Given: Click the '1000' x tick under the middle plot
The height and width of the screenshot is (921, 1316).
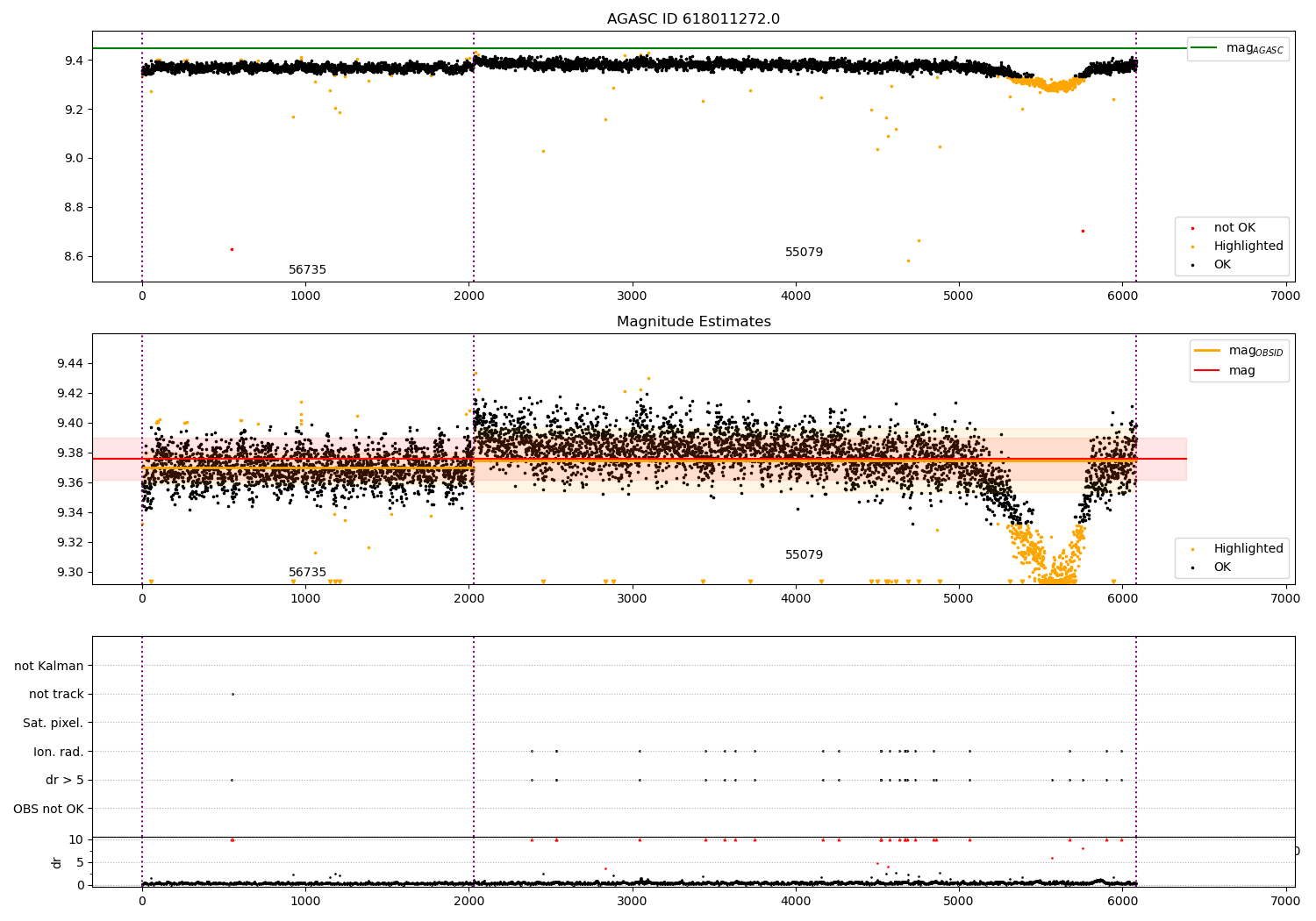Looking at the screenshot, I should 305,599.
